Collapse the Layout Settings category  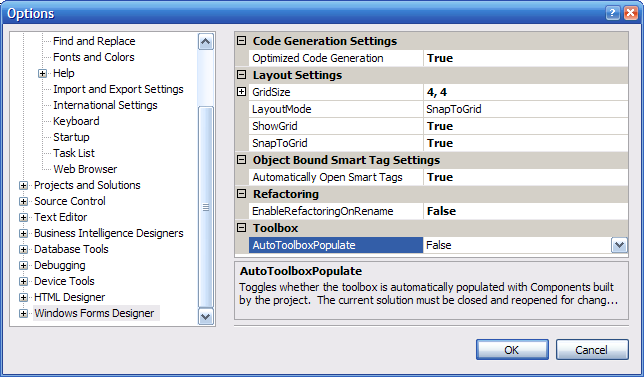pyautogui.click(x=242, y=75)
